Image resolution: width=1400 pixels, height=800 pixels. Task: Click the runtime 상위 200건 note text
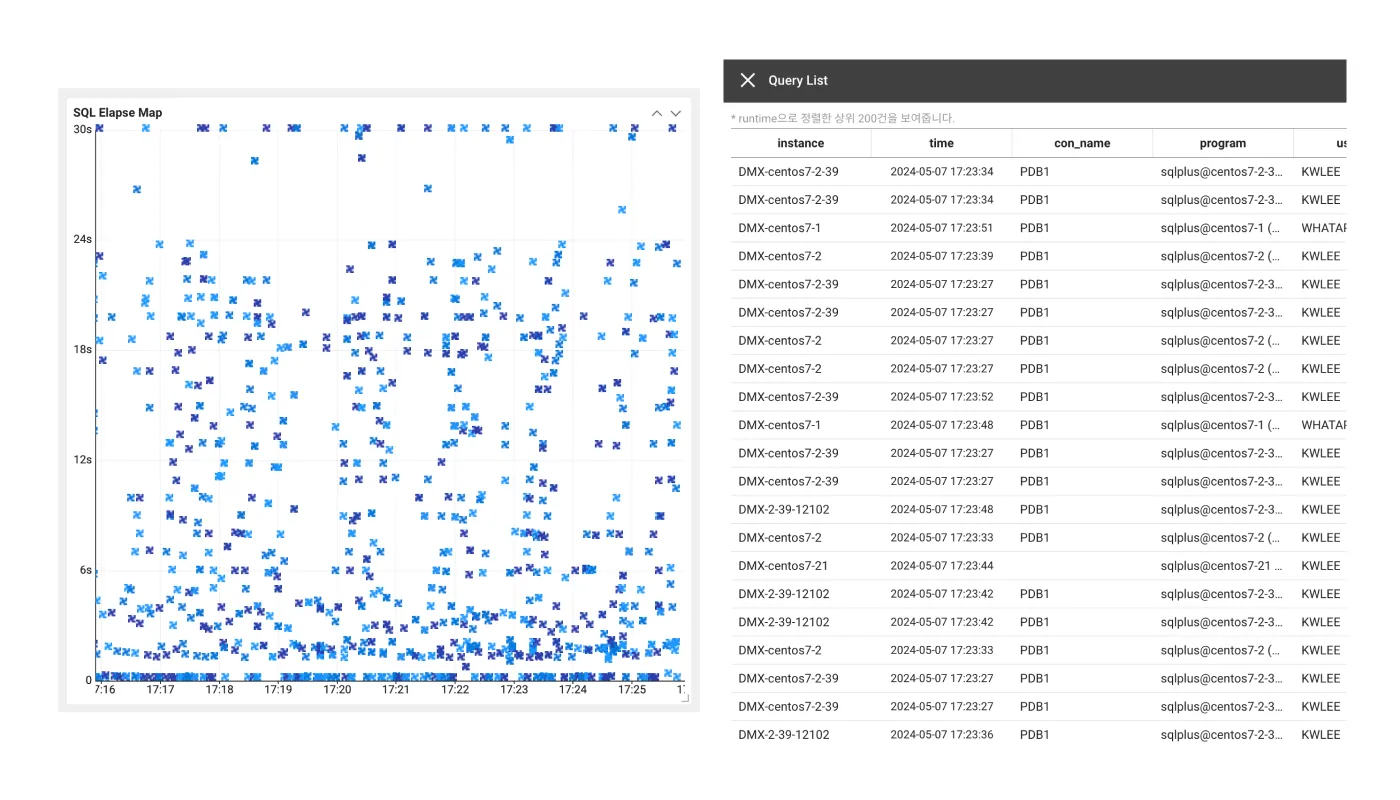coord(843,118)
